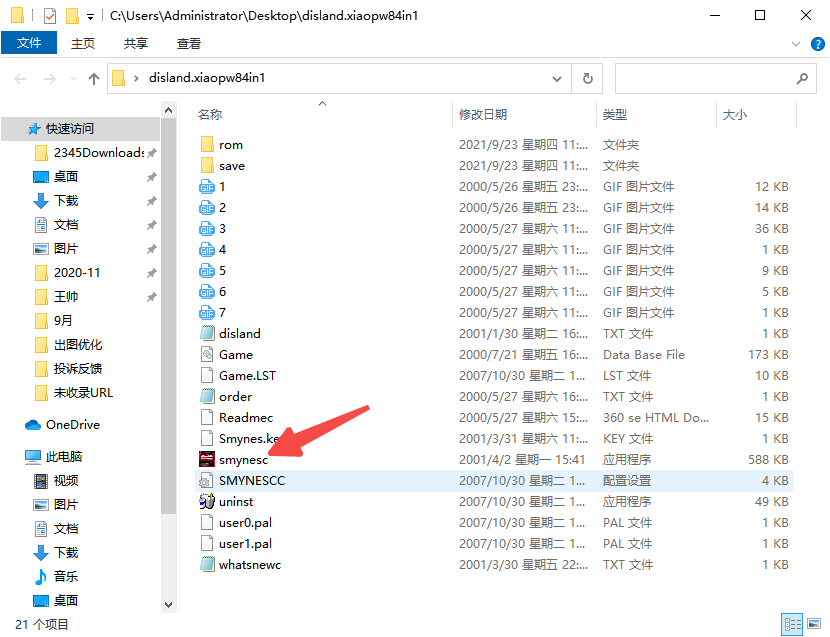This screenshot has height=637, width=830.
Task: Select the Game database file
Action: point(238,354)
